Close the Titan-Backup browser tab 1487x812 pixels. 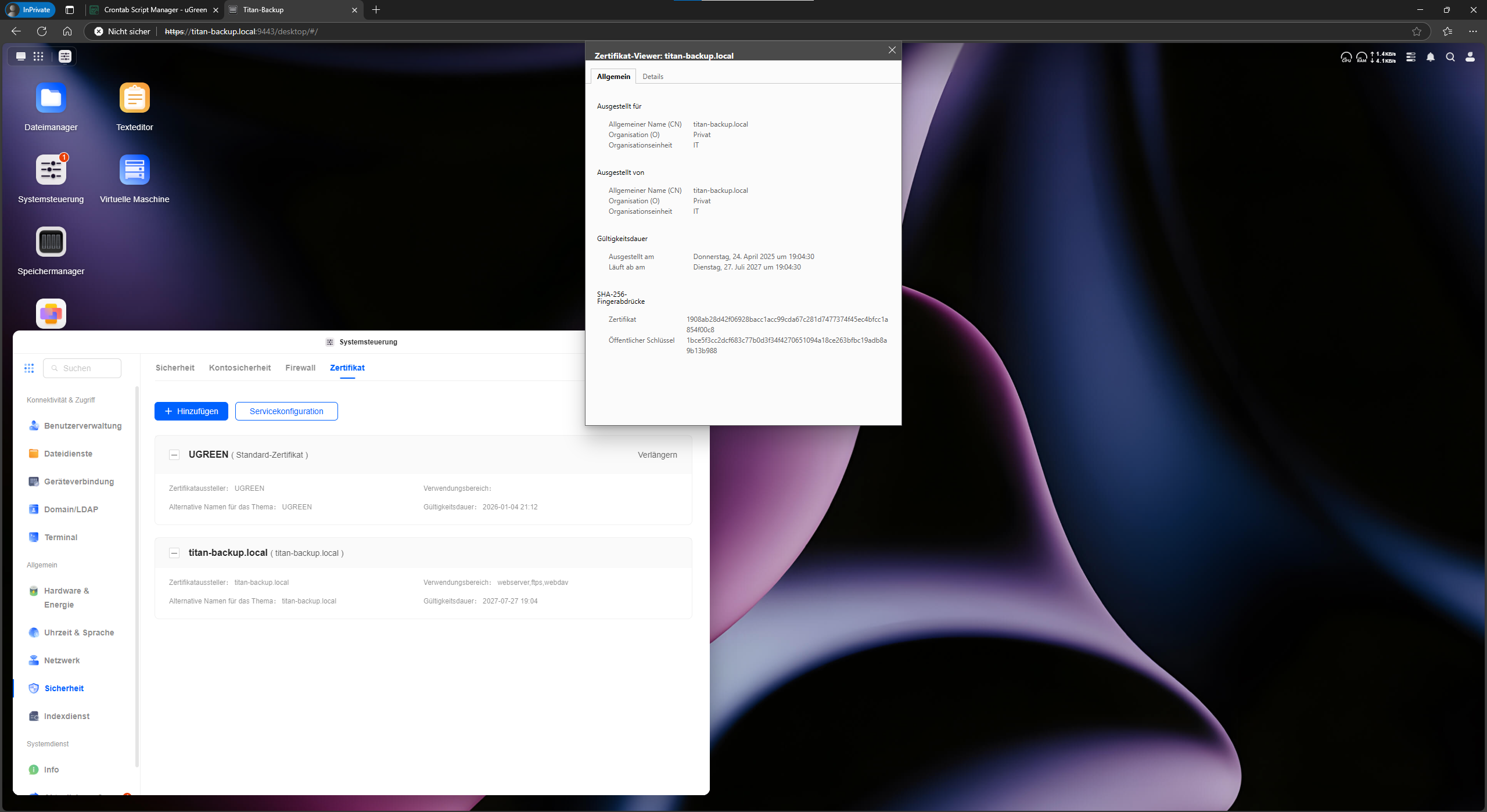354,10
